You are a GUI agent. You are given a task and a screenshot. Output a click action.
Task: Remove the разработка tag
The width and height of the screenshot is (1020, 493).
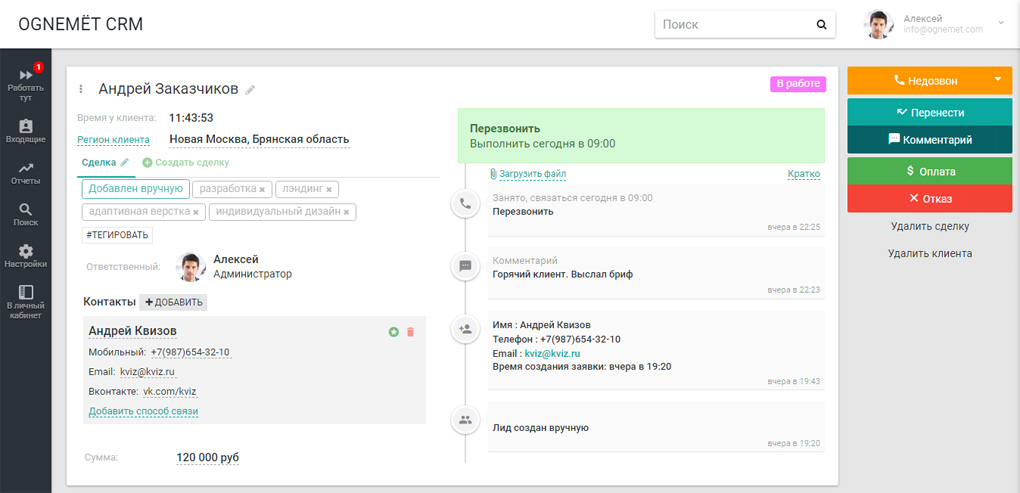[x=262, y=189]
